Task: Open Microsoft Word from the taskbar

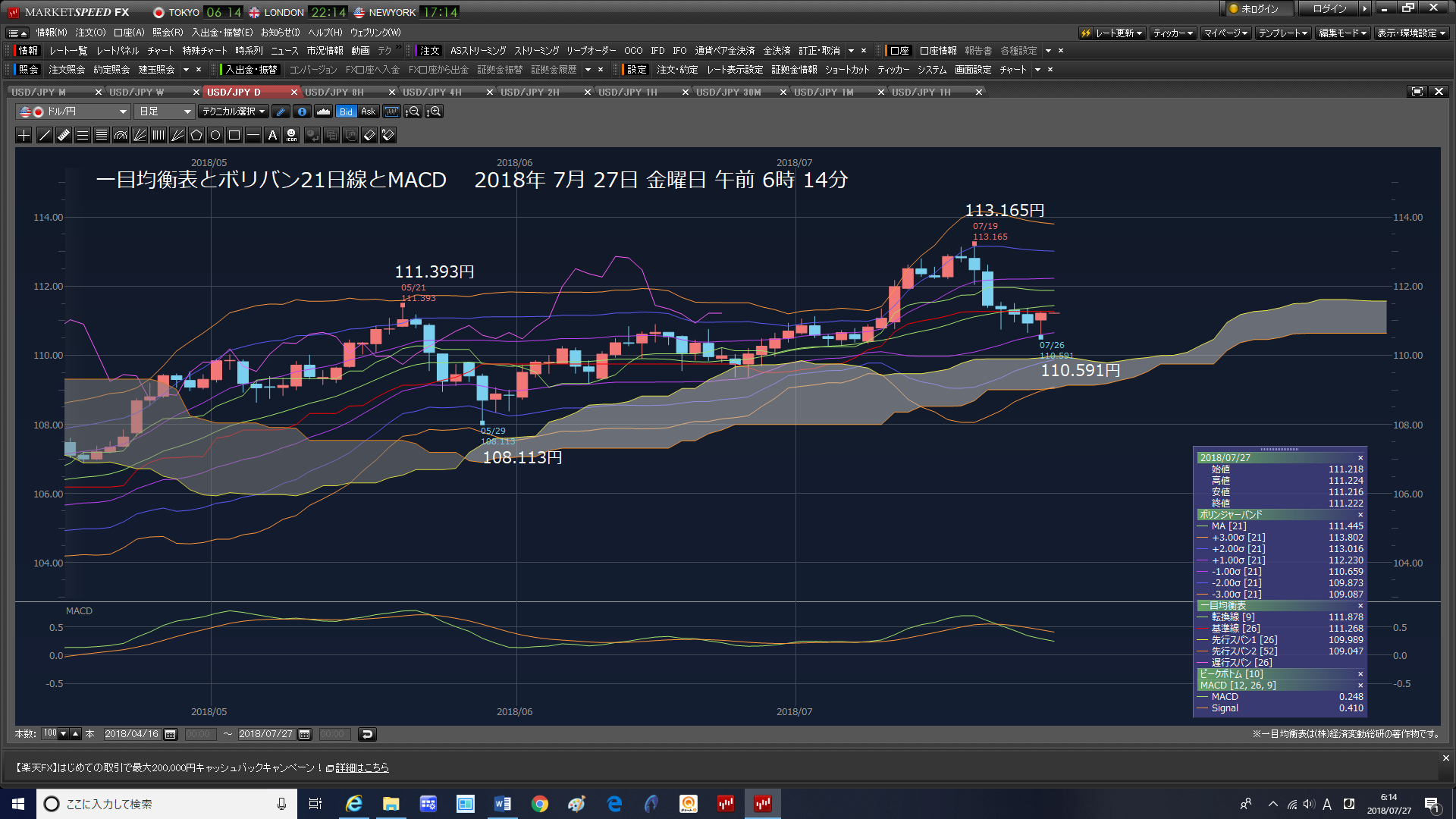Action: [502, 804]
